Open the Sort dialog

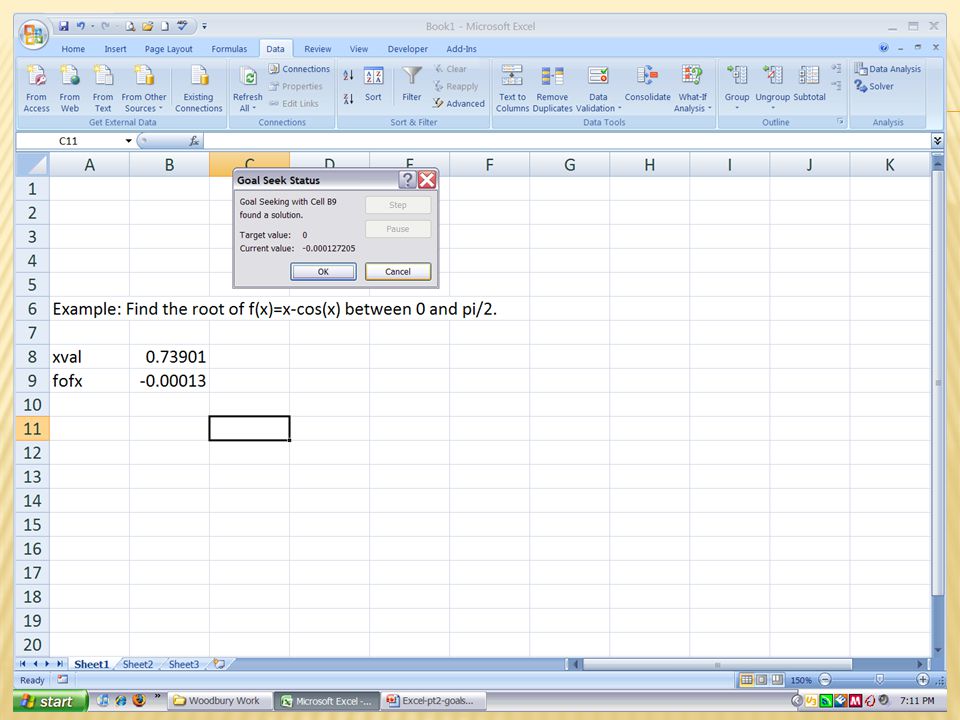[x=373, y=84]
